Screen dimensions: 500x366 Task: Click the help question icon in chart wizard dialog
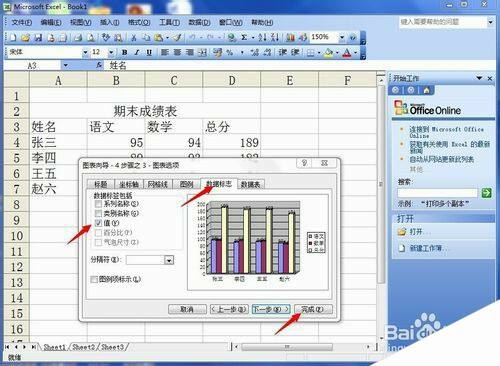pos(304,163)
